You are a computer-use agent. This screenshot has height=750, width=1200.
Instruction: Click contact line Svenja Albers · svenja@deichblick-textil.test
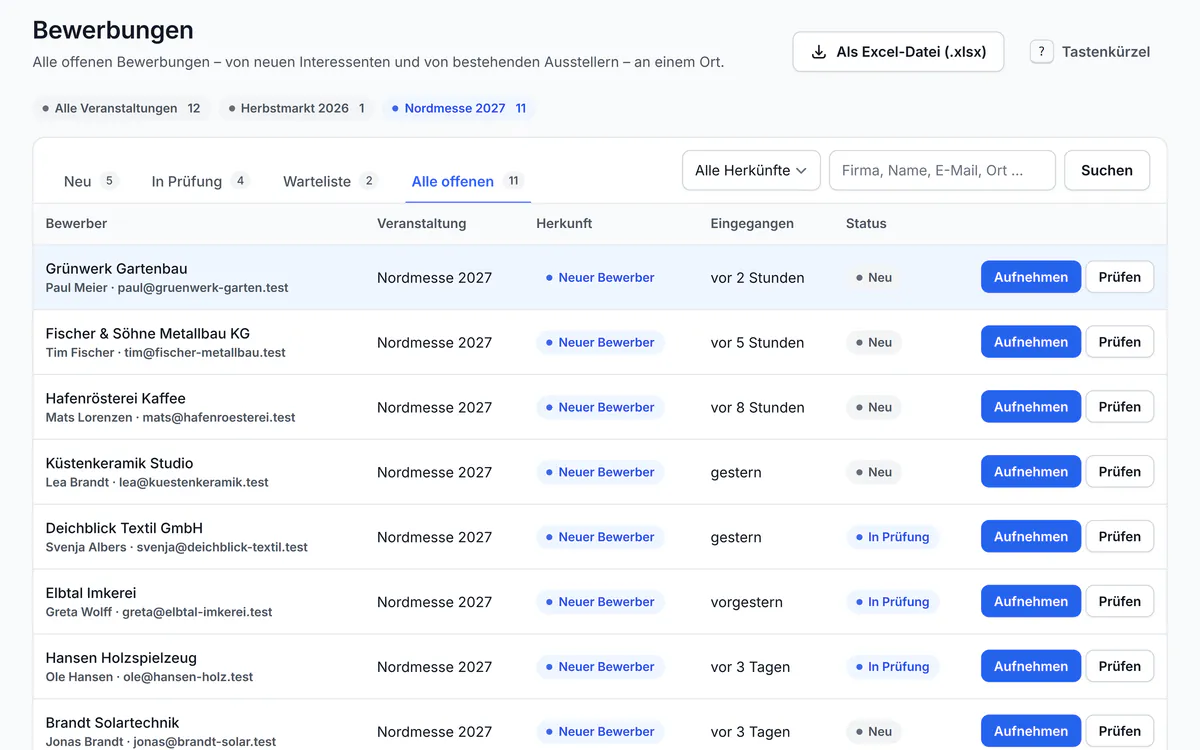click(x=177, y=548)
